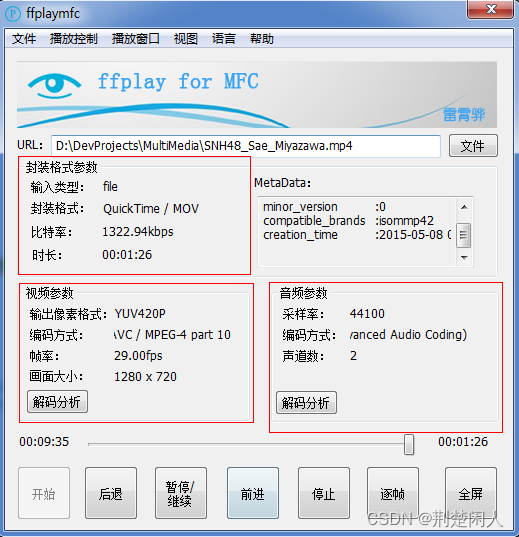This screenshot has height=537, width=519.
Task: Click the current time label 00:09:35
Action: (44, 442)
